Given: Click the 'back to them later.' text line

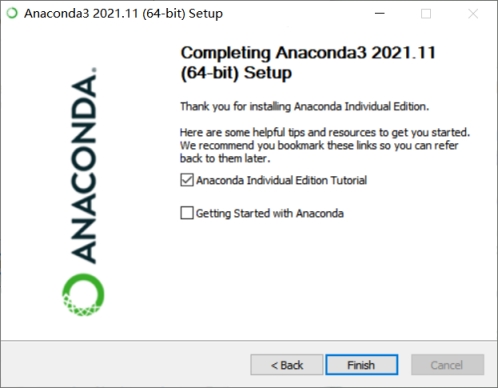Looking at the screenshot, I should pyautogui.click(x=225, y=158).
